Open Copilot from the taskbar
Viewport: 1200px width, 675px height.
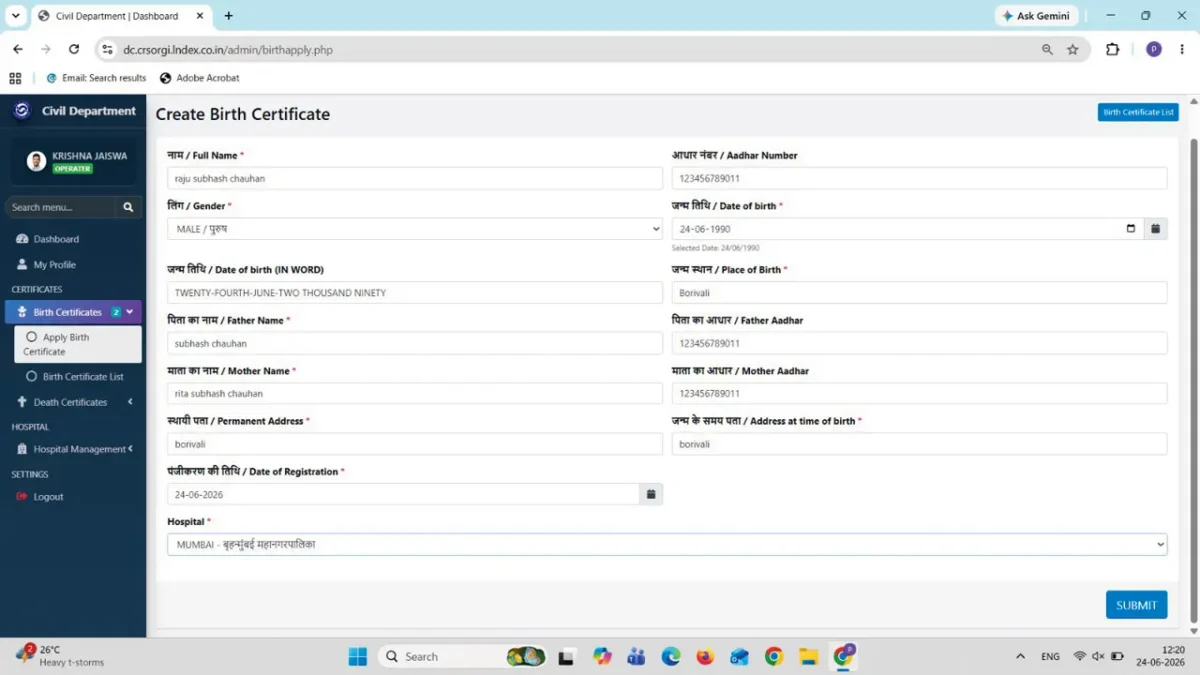(602, 656)
